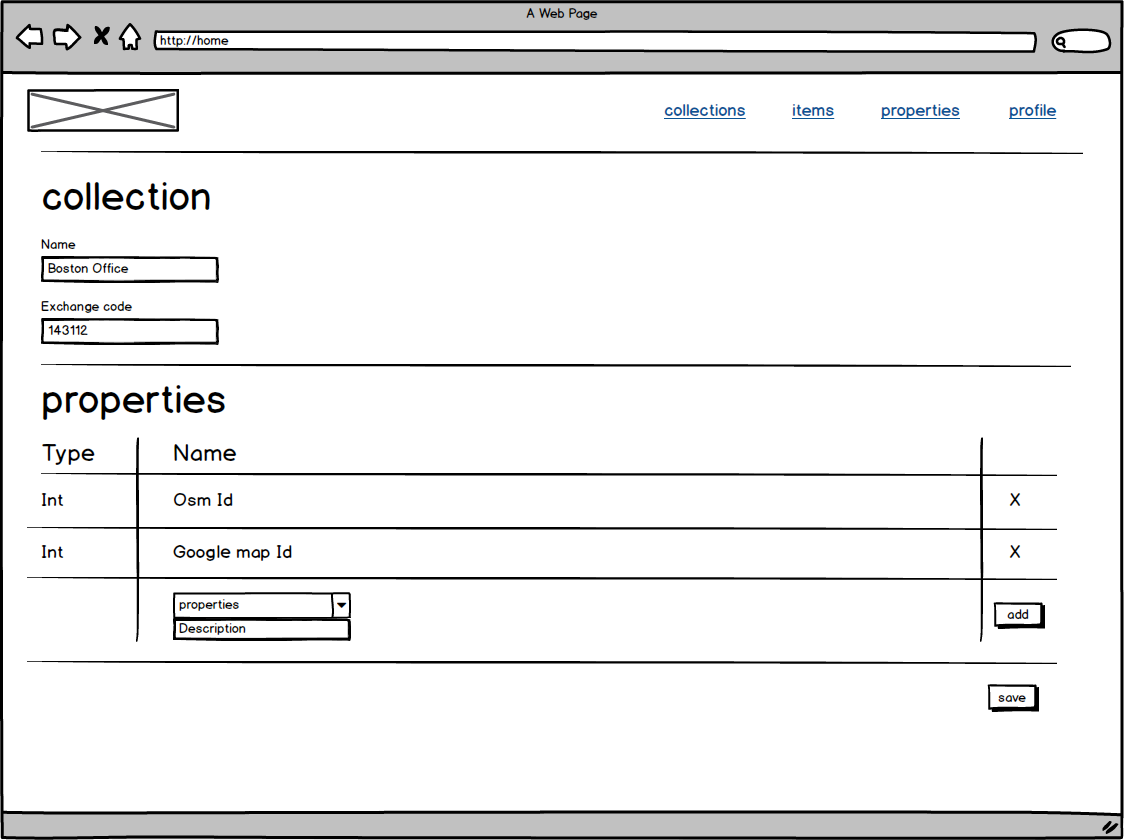Click the Exchange code label
The image size is (1124, 840).
pyautogui.click(x=86, y=306)
